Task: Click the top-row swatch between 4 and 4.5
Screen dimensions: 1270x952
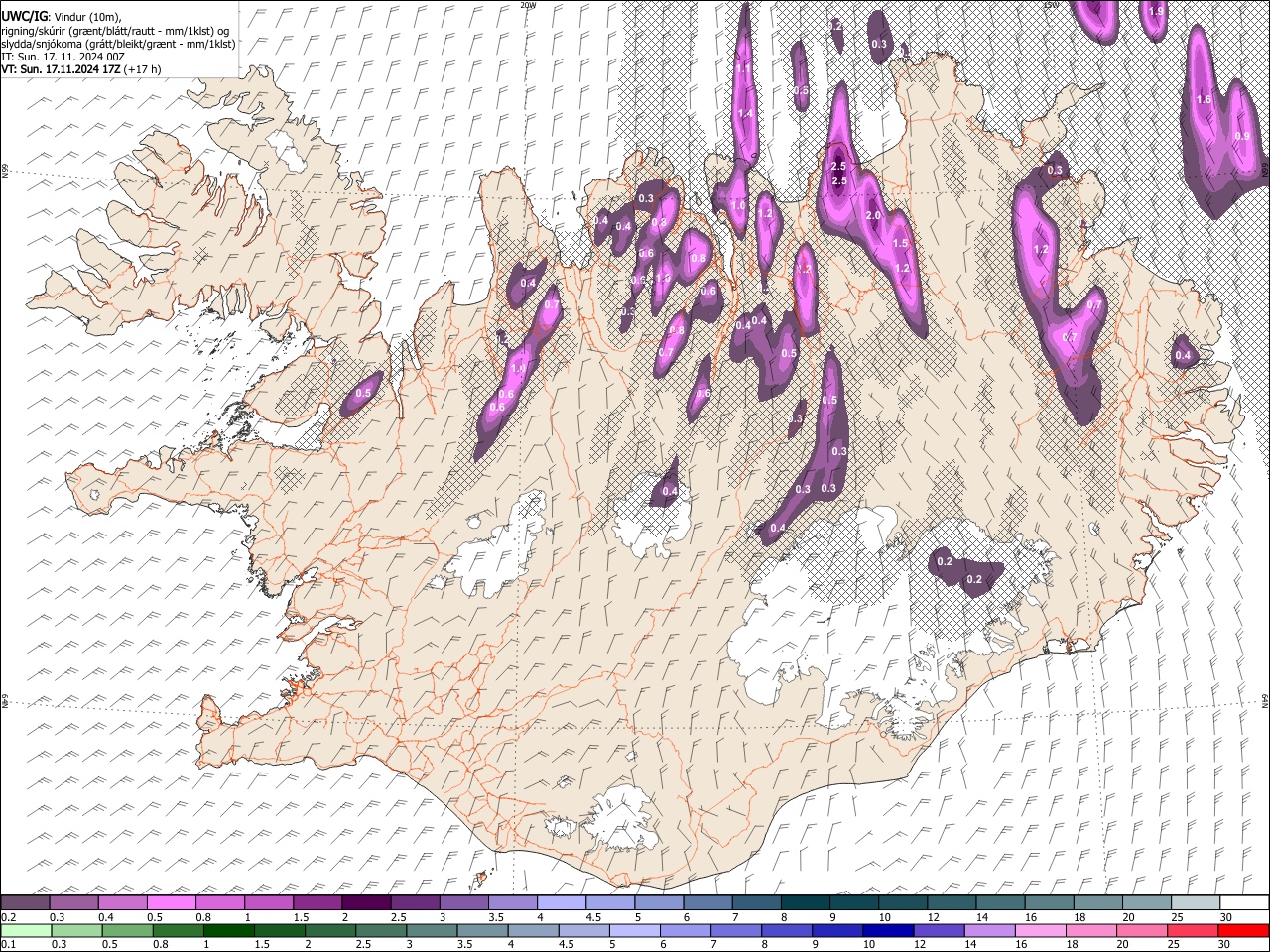Action: tap(561, 903)
